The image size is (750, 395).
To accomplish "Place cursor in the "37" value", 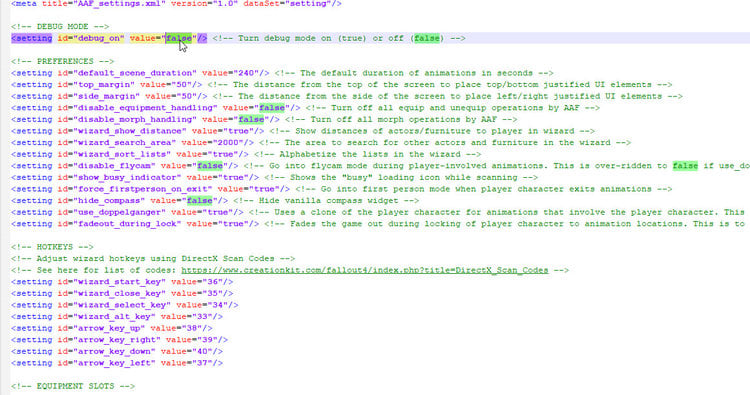I will (x=202, y=363).
